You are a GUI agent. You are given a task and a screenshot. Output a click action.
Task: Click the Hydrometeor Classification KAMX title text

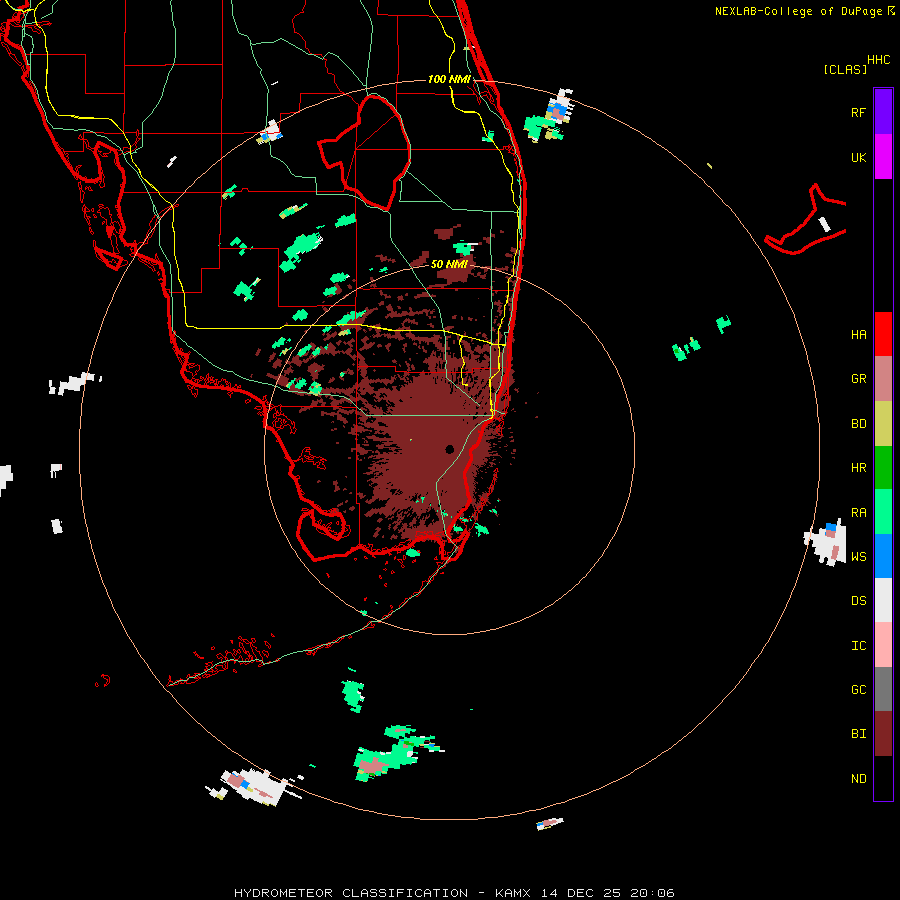[454, 893]
